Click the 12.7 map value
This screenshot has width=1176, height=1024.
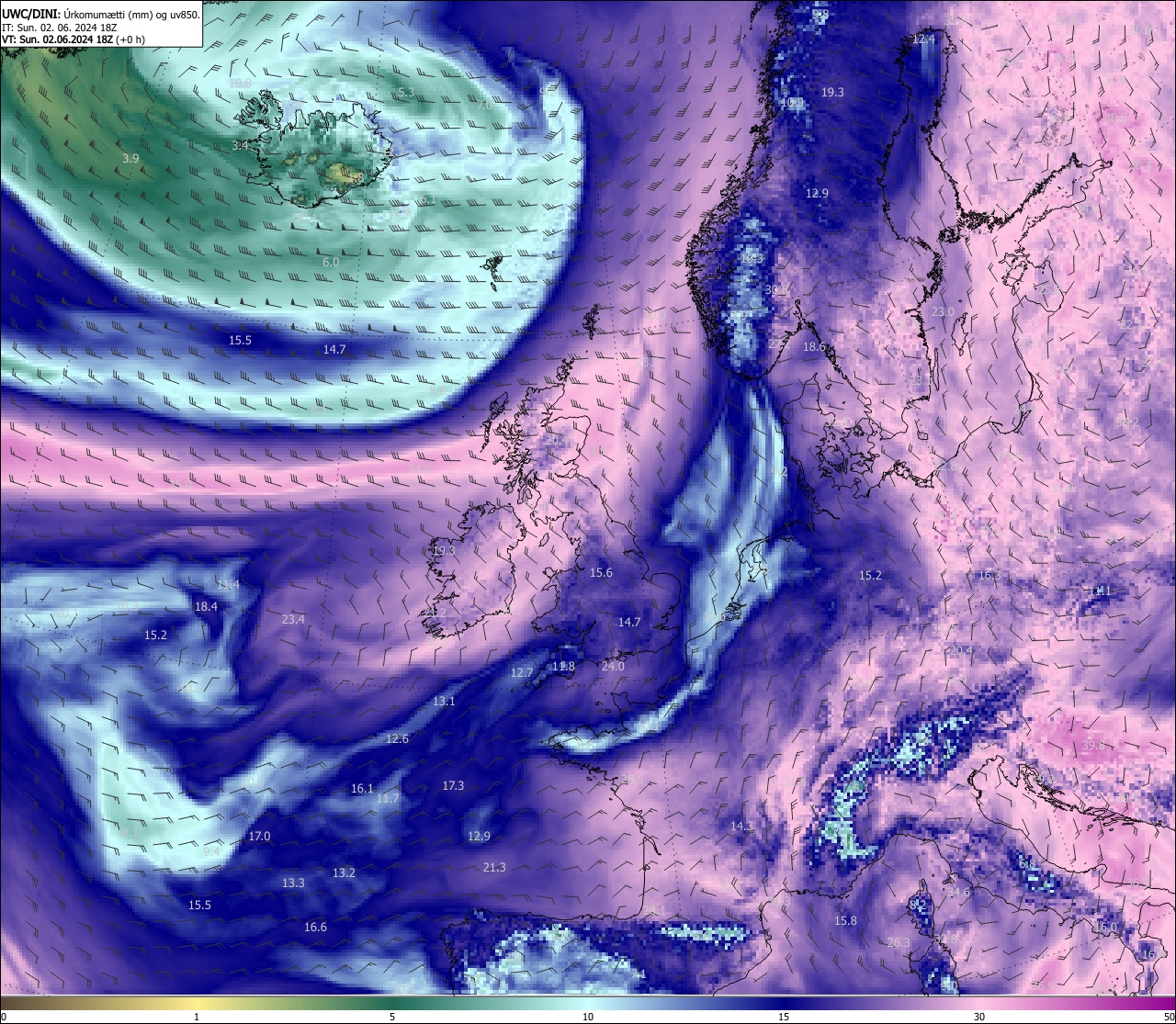pos(521,673)
